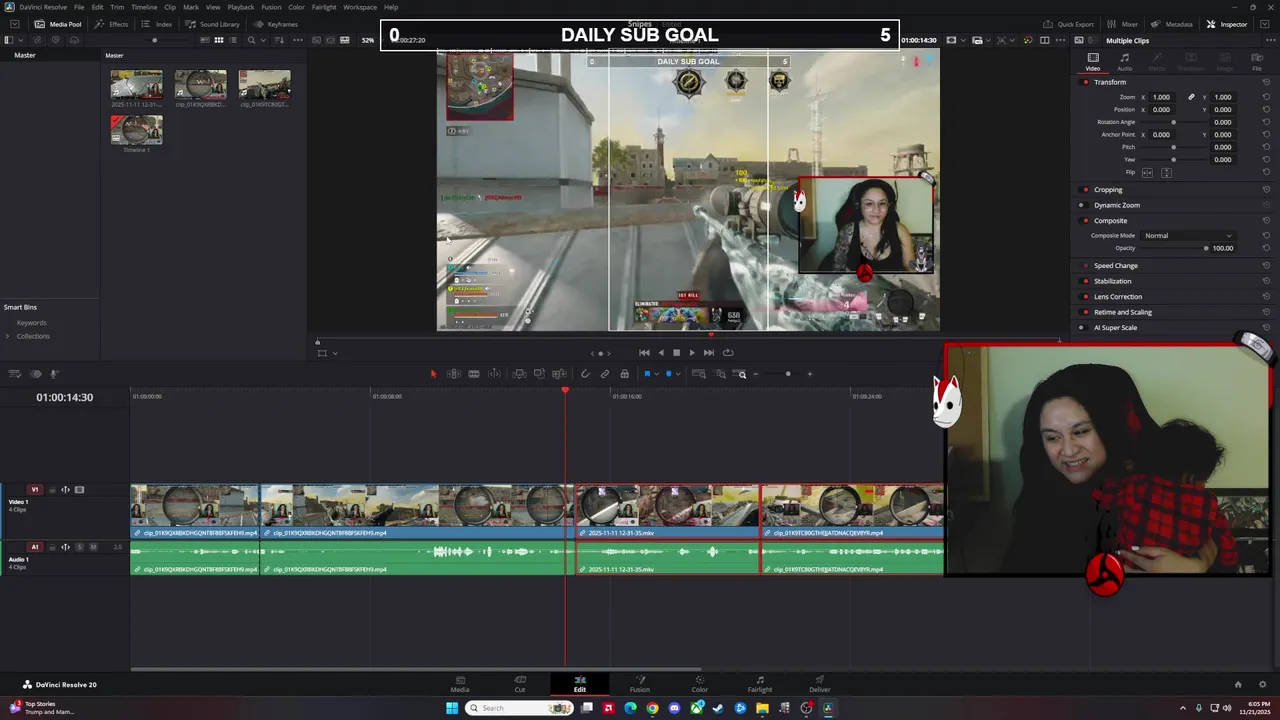The width and height of the screenshot is (1280, 720).
Task: Open the File menu
Action: tap(78, 7)
